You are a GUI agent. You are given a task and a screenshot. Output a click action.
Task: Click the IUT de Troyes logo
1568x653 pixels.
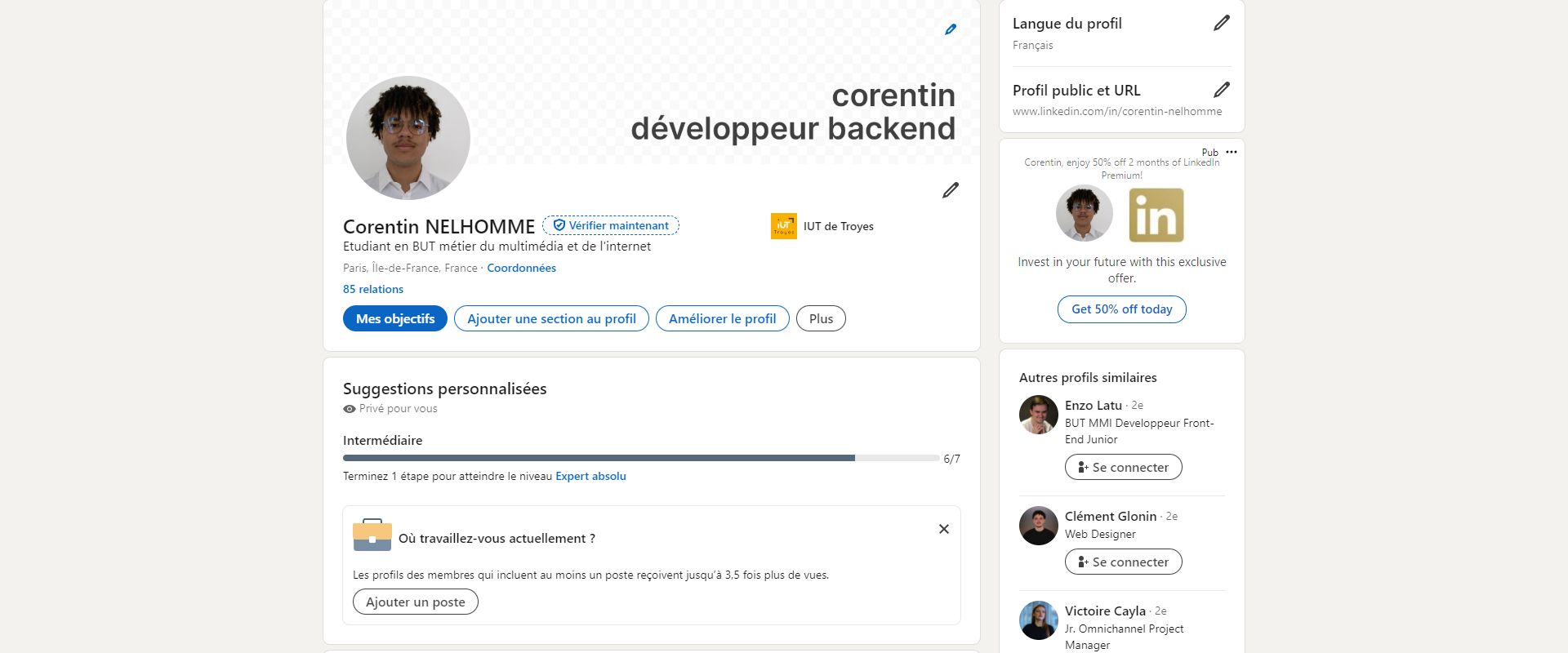784,226
